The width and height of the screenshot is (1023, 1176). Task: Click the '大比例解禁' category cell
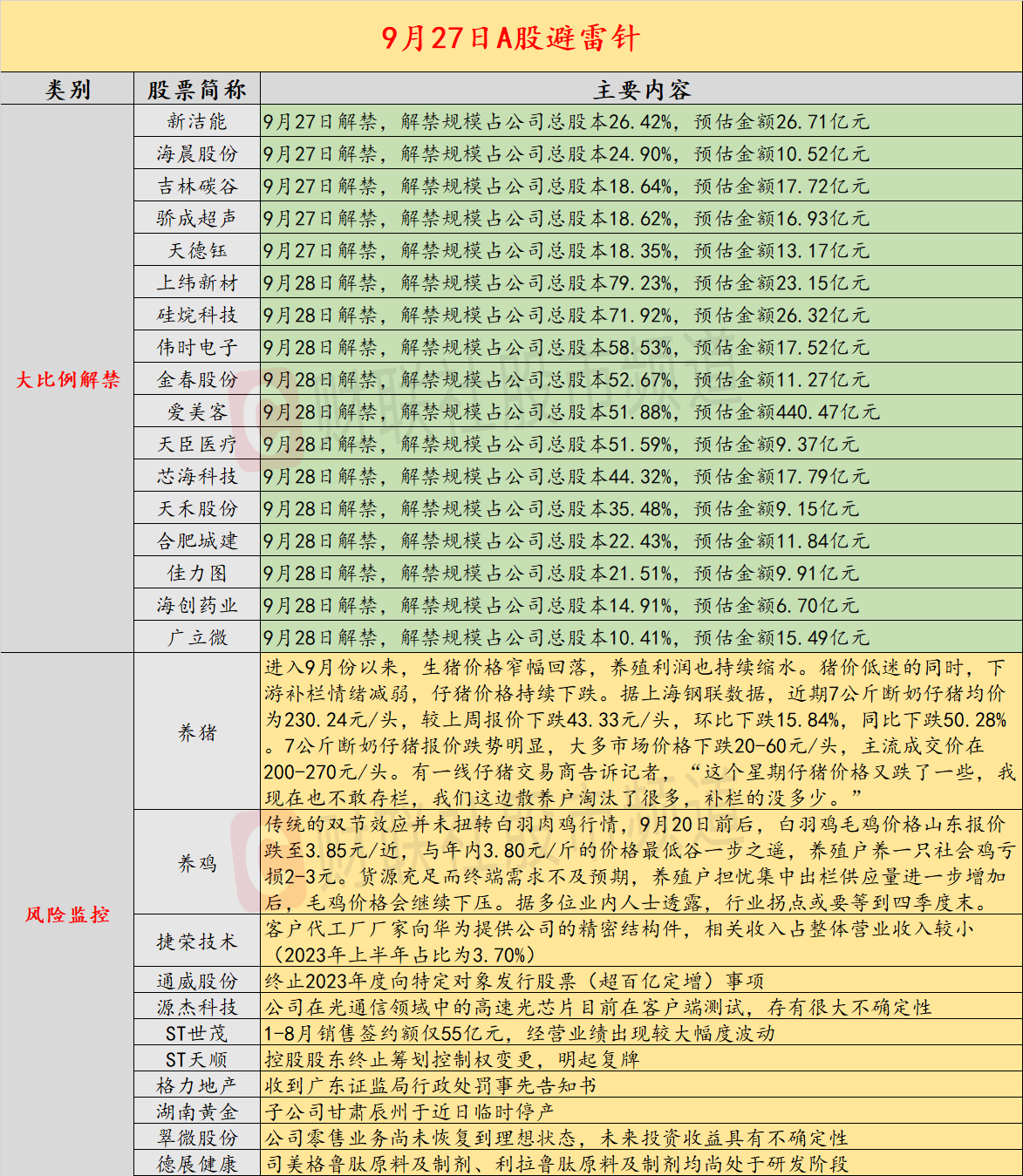click(67, 379)
